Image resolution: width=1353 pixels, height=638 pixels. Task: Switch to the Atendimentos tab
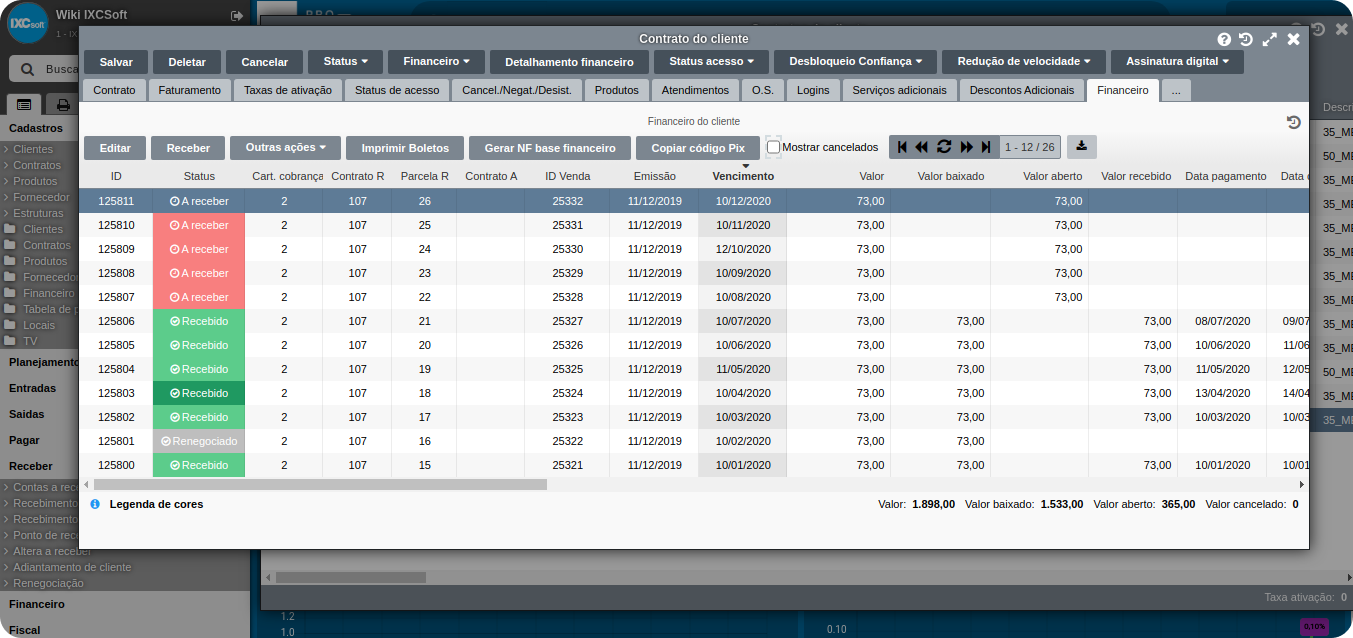(695, 90)
